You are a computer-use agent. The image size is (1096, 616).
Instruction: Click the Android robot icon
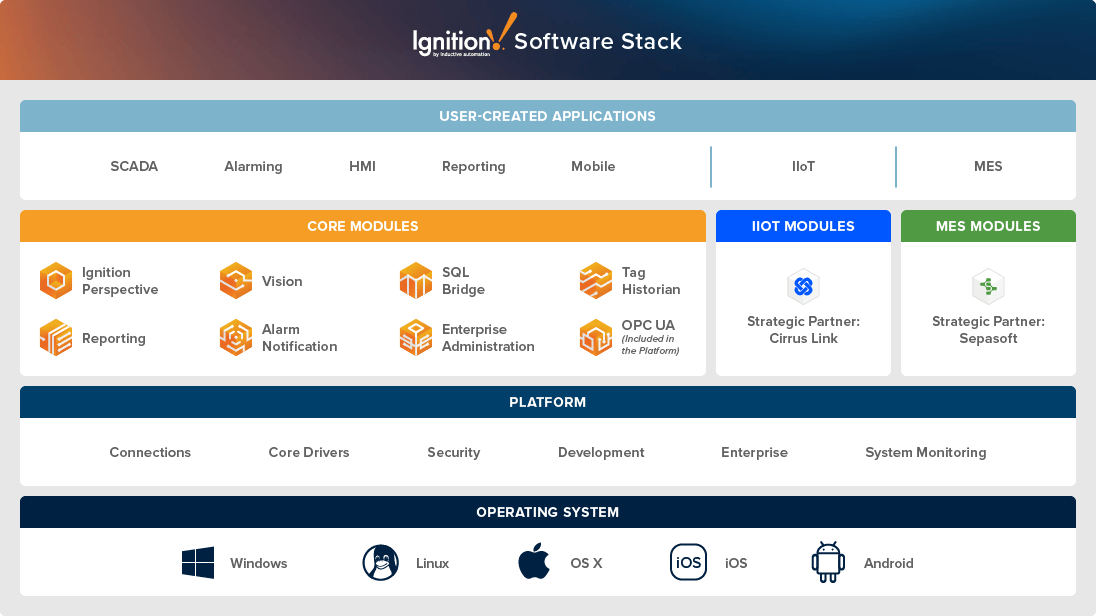click(x=828, y=563)
